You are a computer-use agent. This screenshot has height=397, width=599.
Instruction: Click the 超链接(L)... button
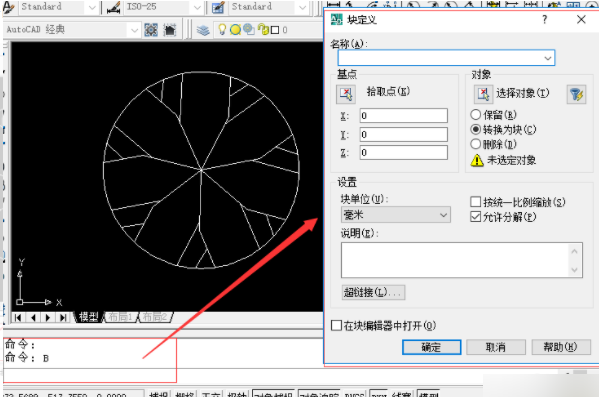tap(373, 292)
